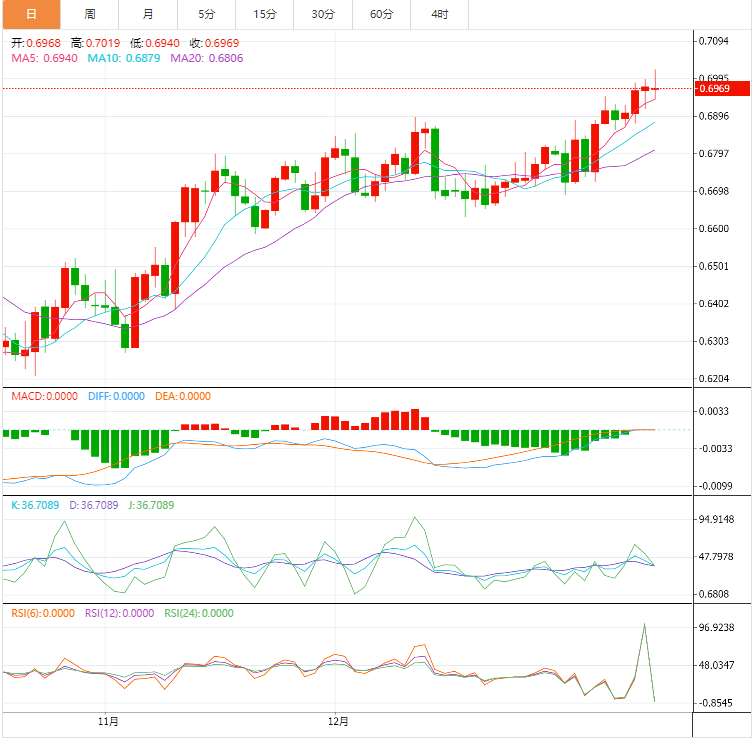Image resolution: width=754 pixels, height=743 pixels.
Task: Click the MACD: 0.0000 indicator label
Action: 44,396
